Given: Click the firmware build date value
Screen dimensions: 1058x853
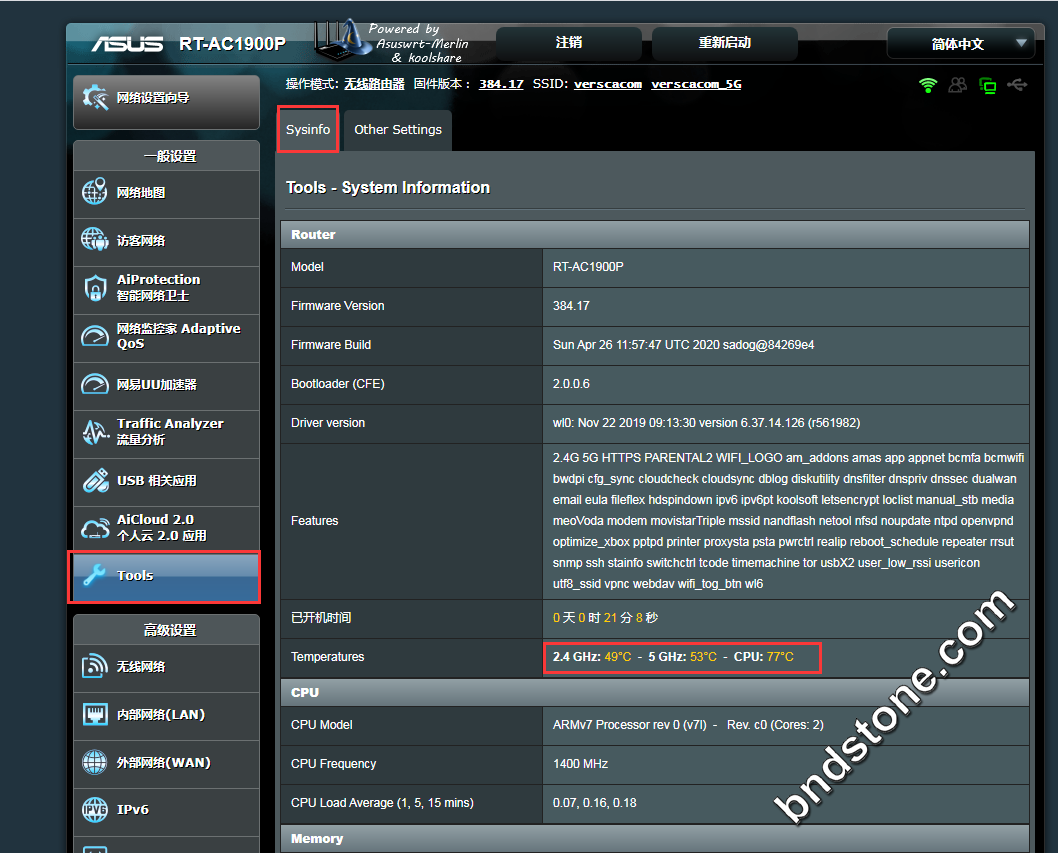Looking at the screenshot, I should pyautogui.click(x=684, y=345).
